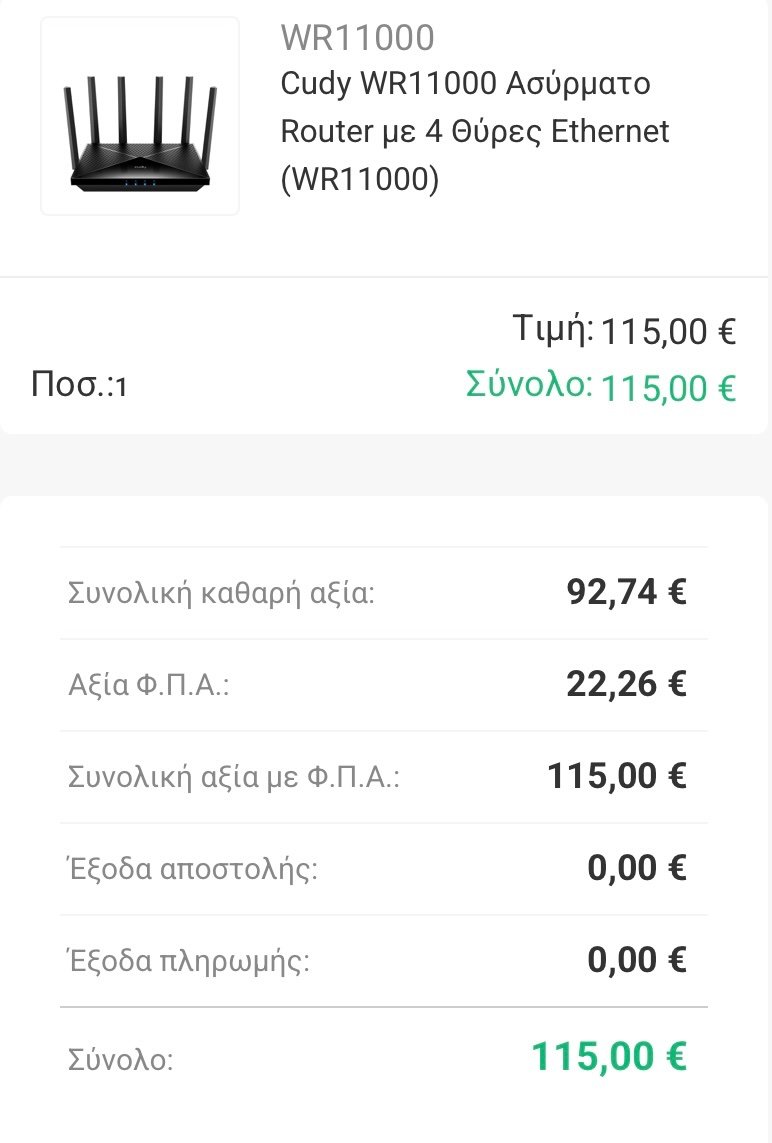Select the Συνολική αξία με Φ.Π.Α. label
The height and width of the screenshot is (1143, 772).
coord(234,777)
